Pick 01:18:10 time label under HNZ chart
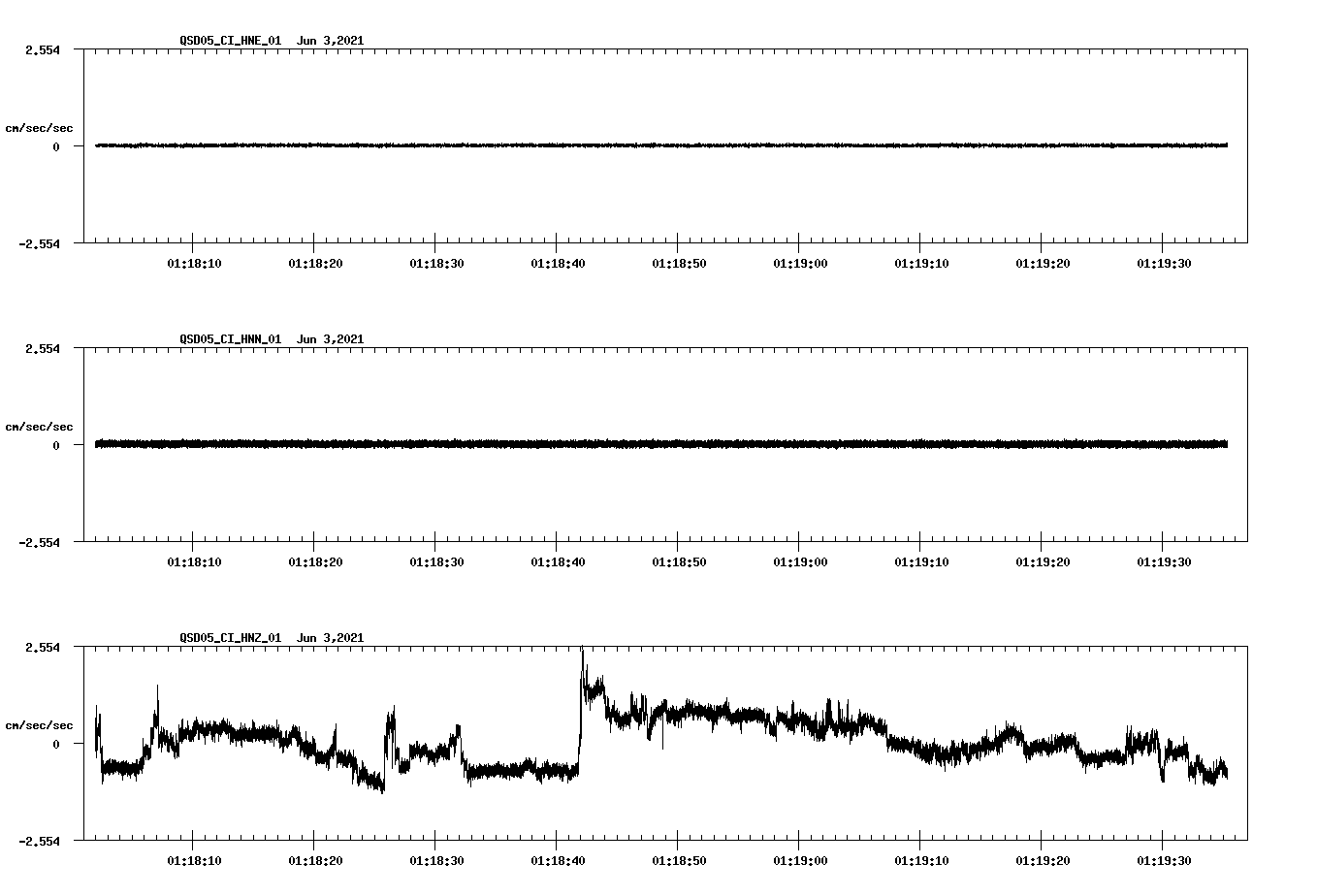The height and width of the screenshot is (896, 1317). 194,860
